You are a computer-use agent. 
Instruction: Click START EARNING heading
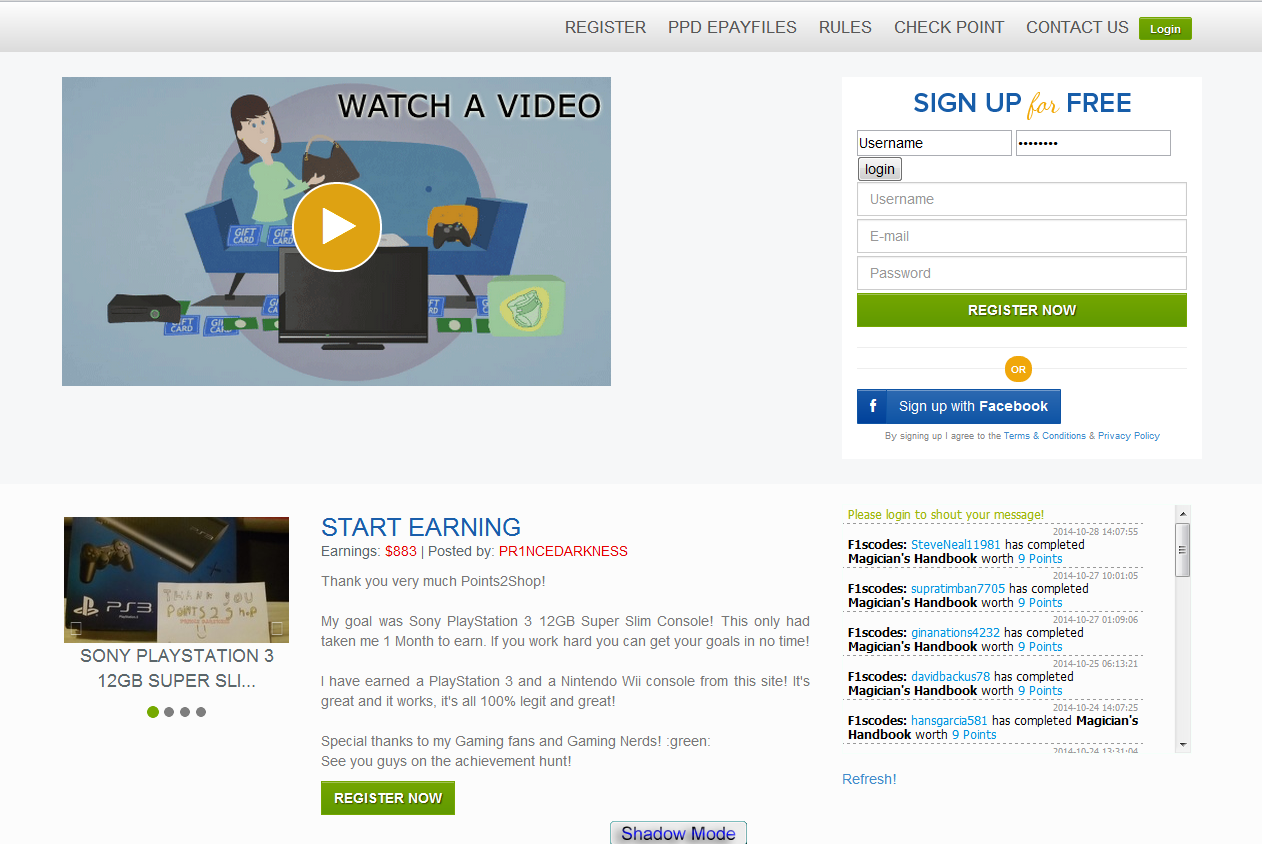coord(421,527)
